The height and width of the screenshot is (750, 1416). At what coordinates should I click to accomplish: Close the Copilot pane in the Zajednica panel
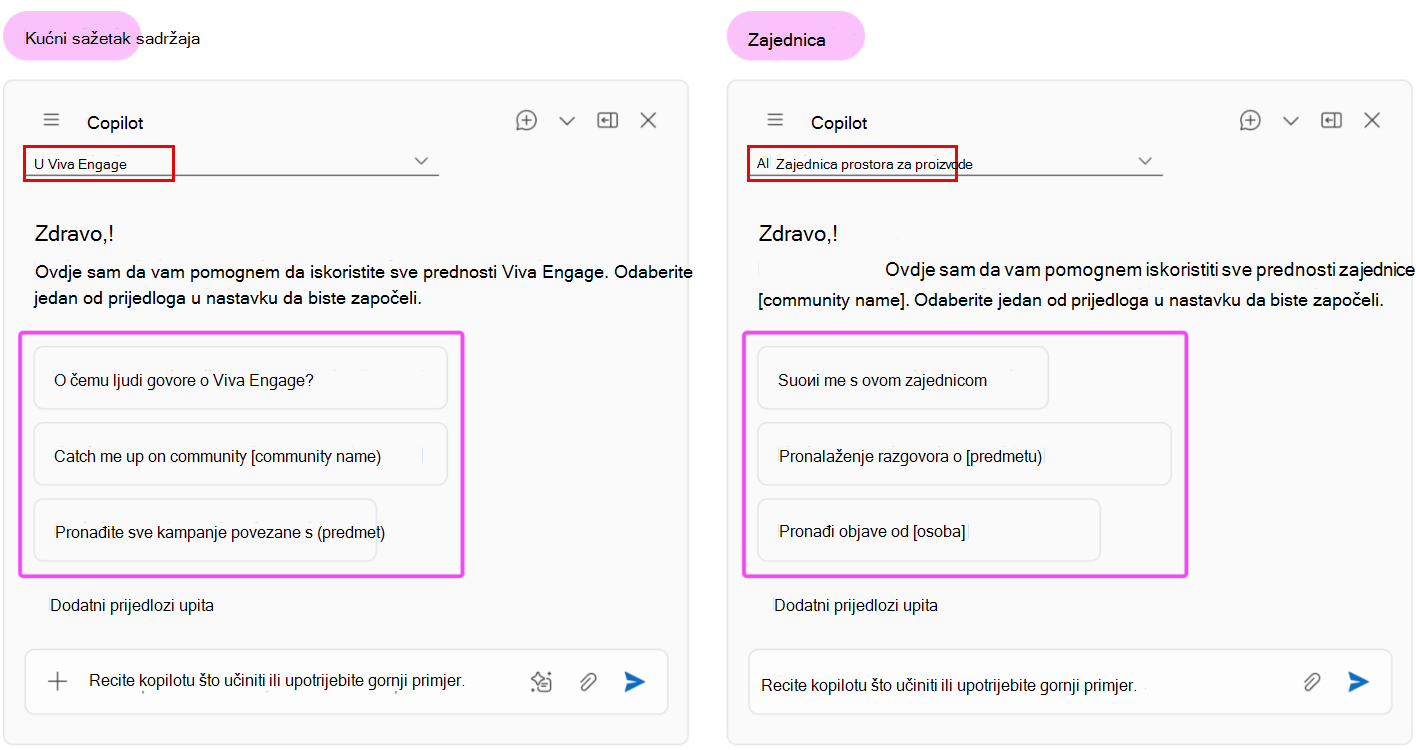[x=1372, y=121]
